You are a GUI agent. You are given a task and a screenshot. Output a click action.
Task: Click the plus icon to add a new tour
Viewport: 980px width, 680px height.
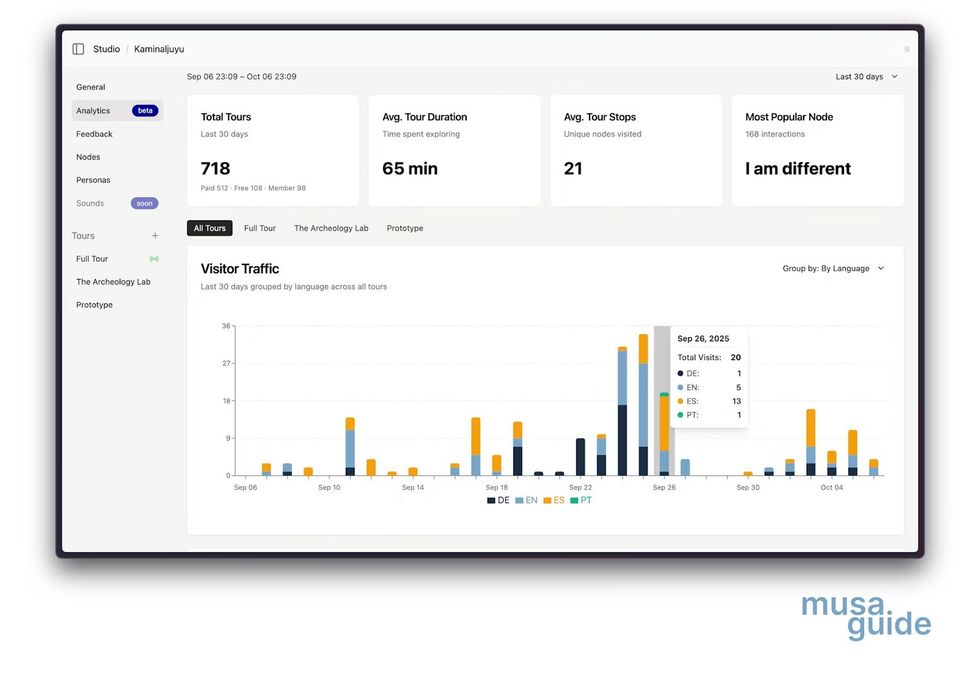[155, 235]
